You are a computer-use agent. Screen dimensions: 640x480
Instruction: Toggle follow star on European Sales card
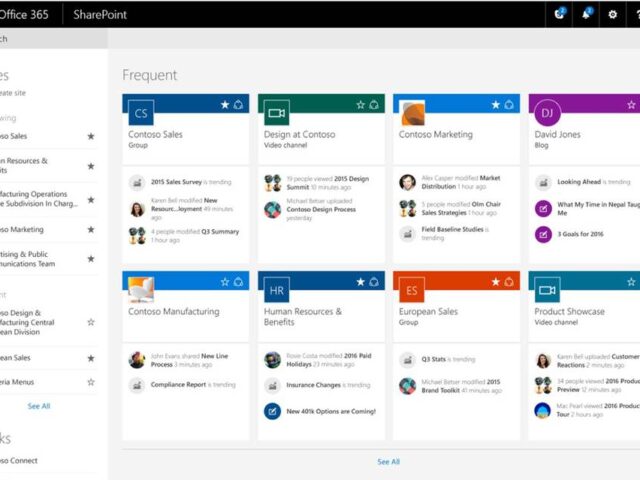[496, 282]
